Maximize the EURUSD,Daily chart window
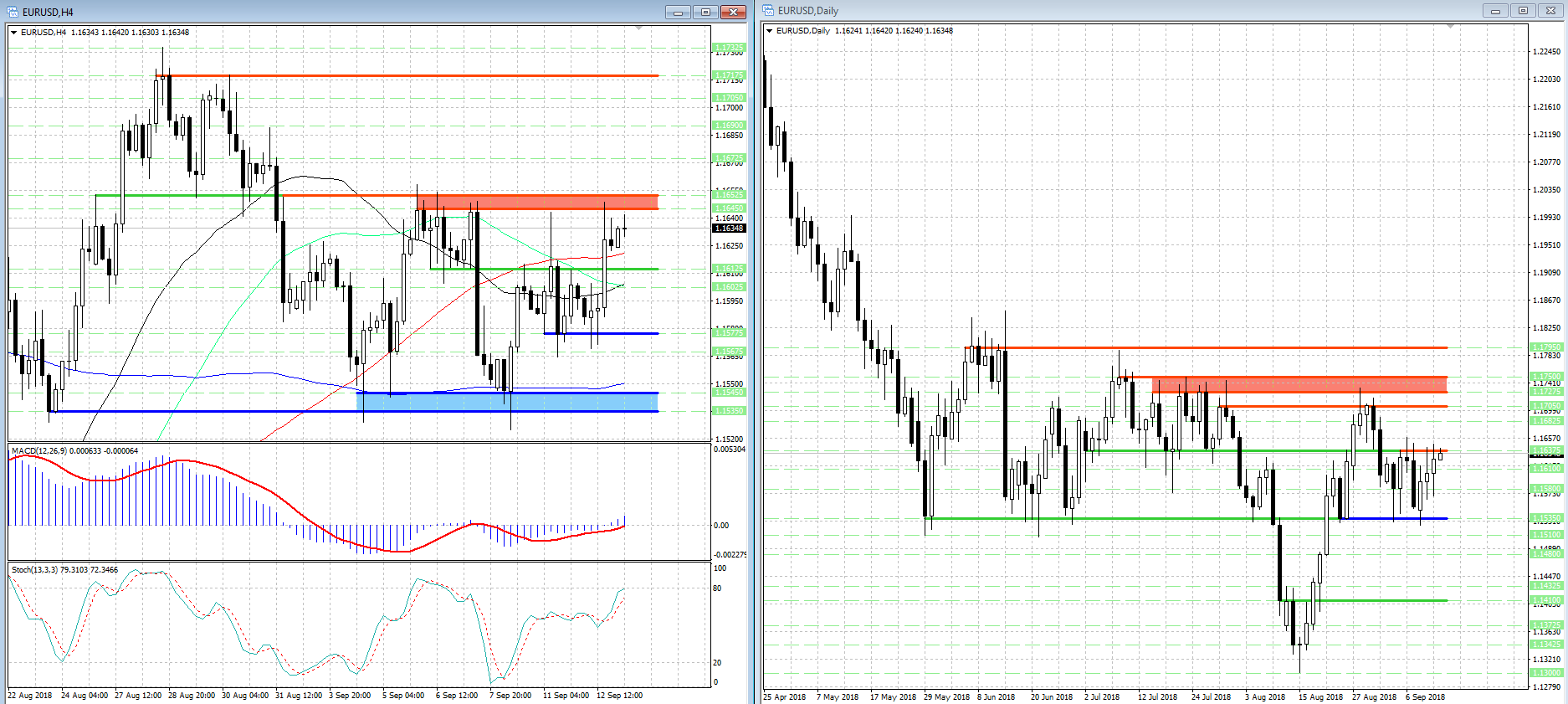 1523,11
